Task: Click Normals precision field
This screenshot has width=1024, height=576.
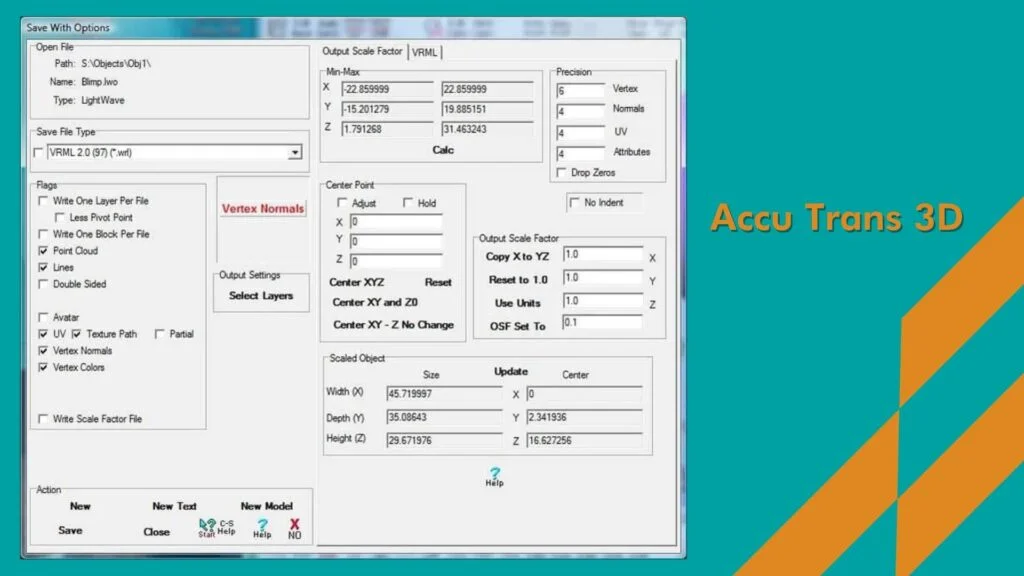Action: pos(580,112)
